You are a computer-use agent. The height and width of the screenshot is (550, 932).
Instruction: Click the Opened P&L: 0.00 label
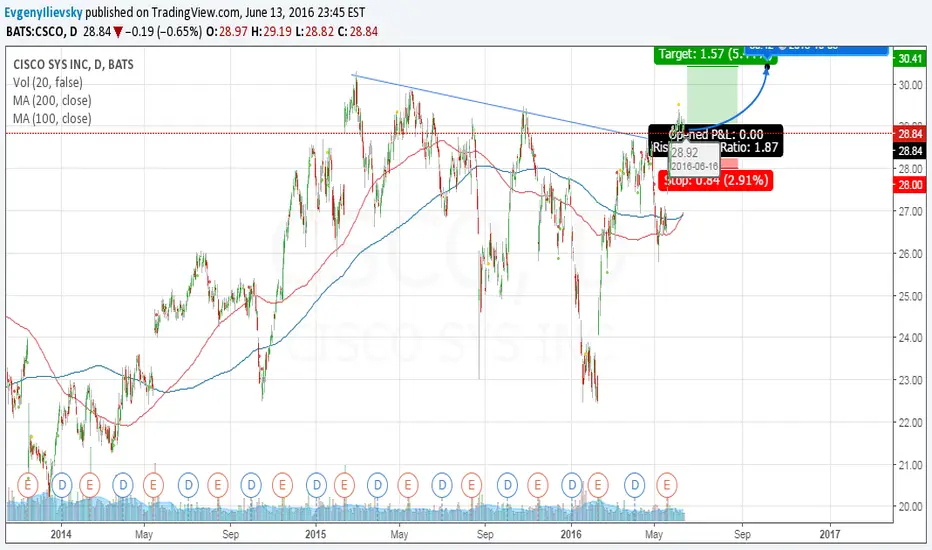pos(716,135)
